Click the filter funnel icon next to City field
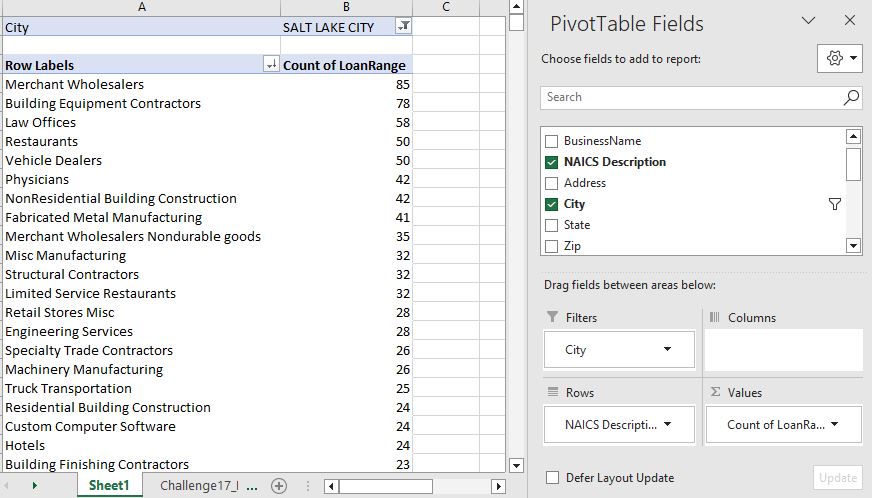This screenshot has width=872, height=498. pos(834,204)
